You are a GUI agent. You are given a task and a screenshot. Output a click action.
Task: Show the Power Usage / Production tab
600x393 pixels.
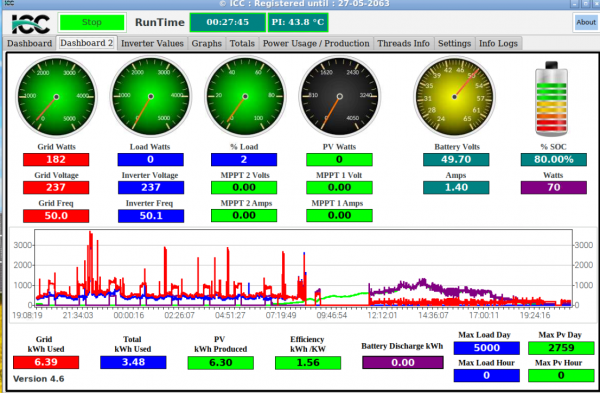coord(316,43)
